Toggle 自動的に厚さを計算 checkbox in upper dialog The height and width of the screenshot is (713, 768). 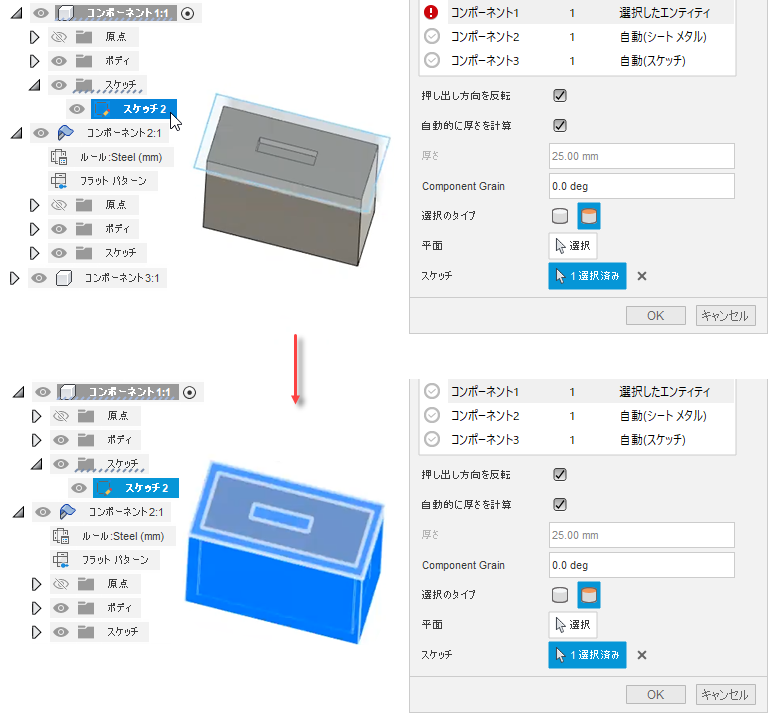(x=560, y=125)
